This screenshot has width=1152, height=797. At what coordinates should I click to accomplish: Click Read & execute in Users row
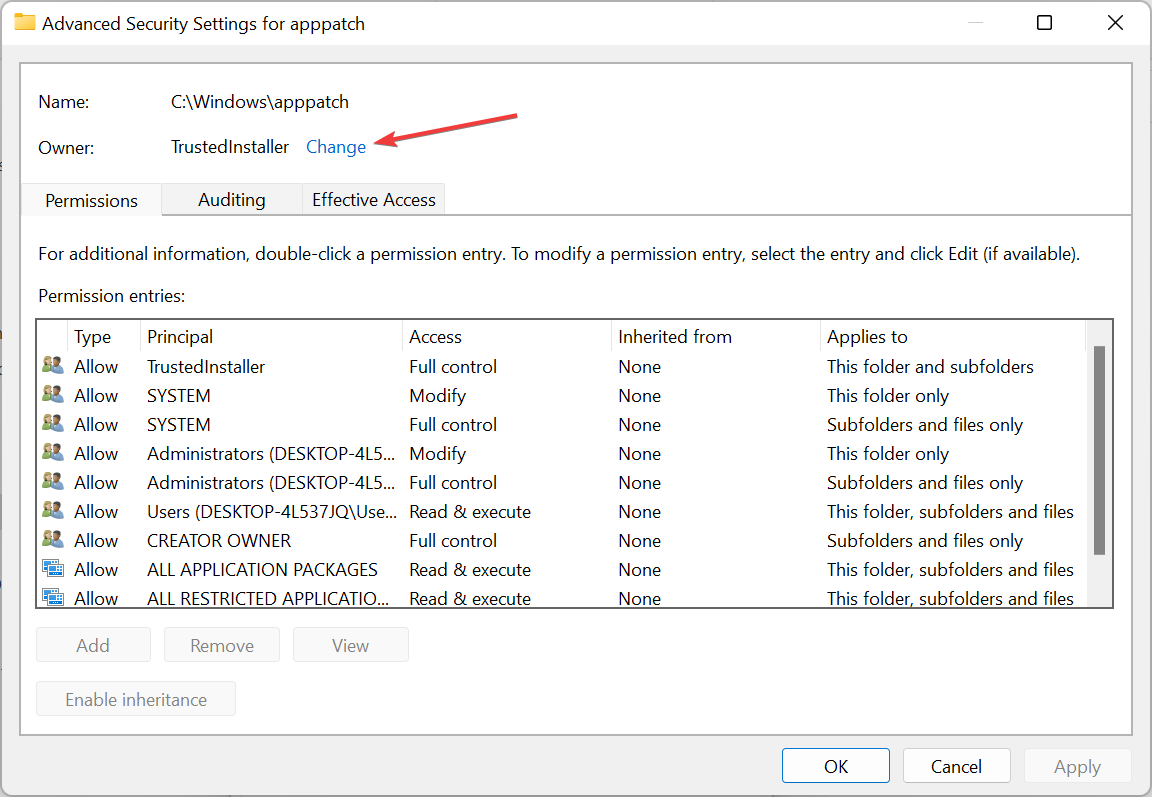pyautogui.click(x=470, y=511)
